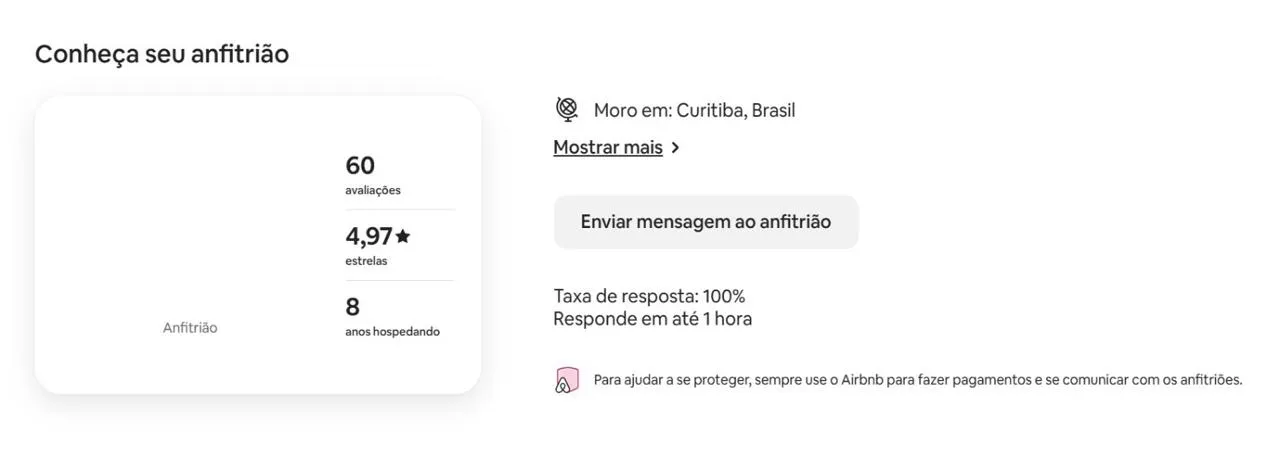Click the globe icon beside Curitiba location
1280x456 pixels.
pos(567,109)
